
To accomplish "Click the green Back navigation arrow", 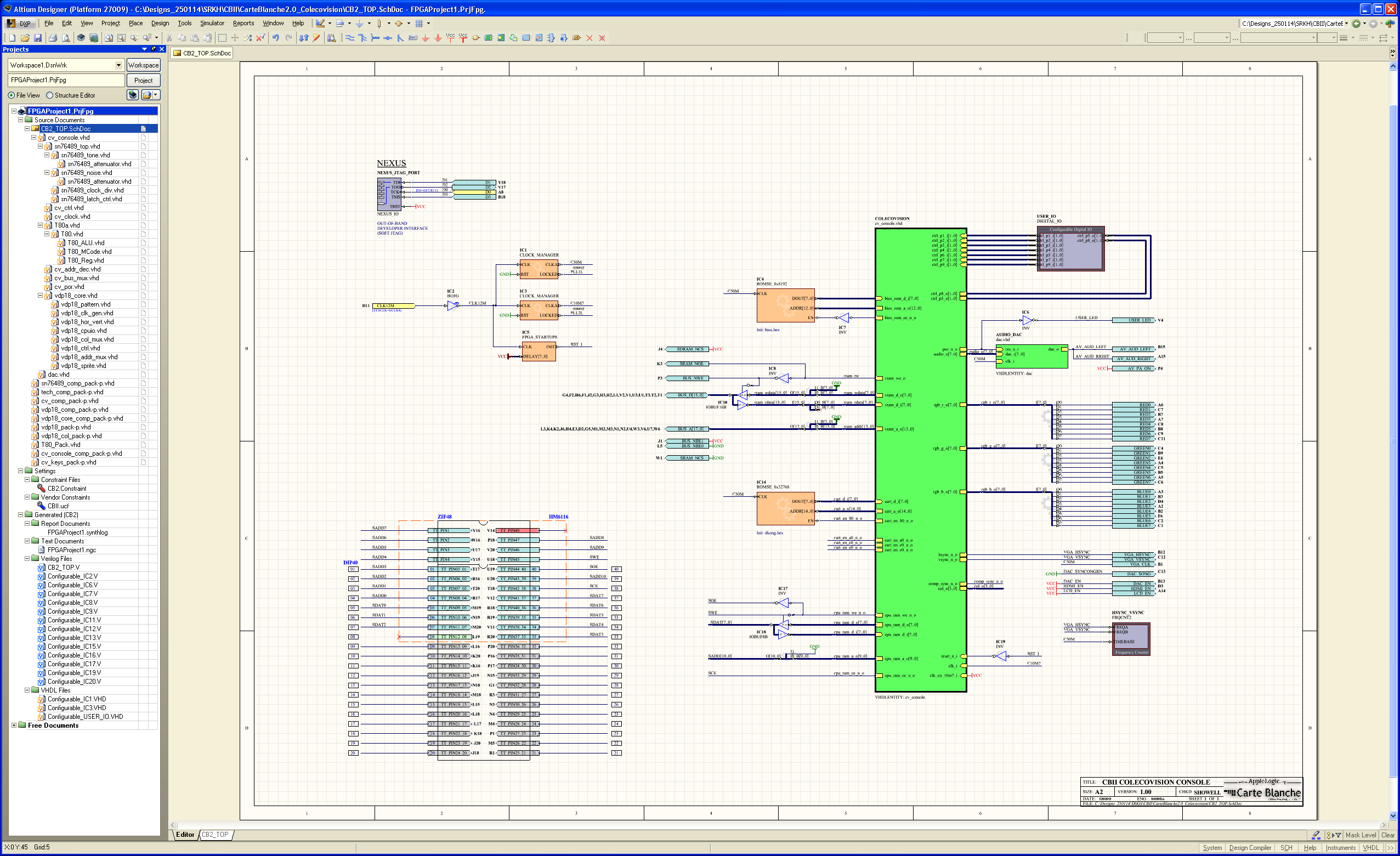I will pyautogui.click(x=1356, y=23).
